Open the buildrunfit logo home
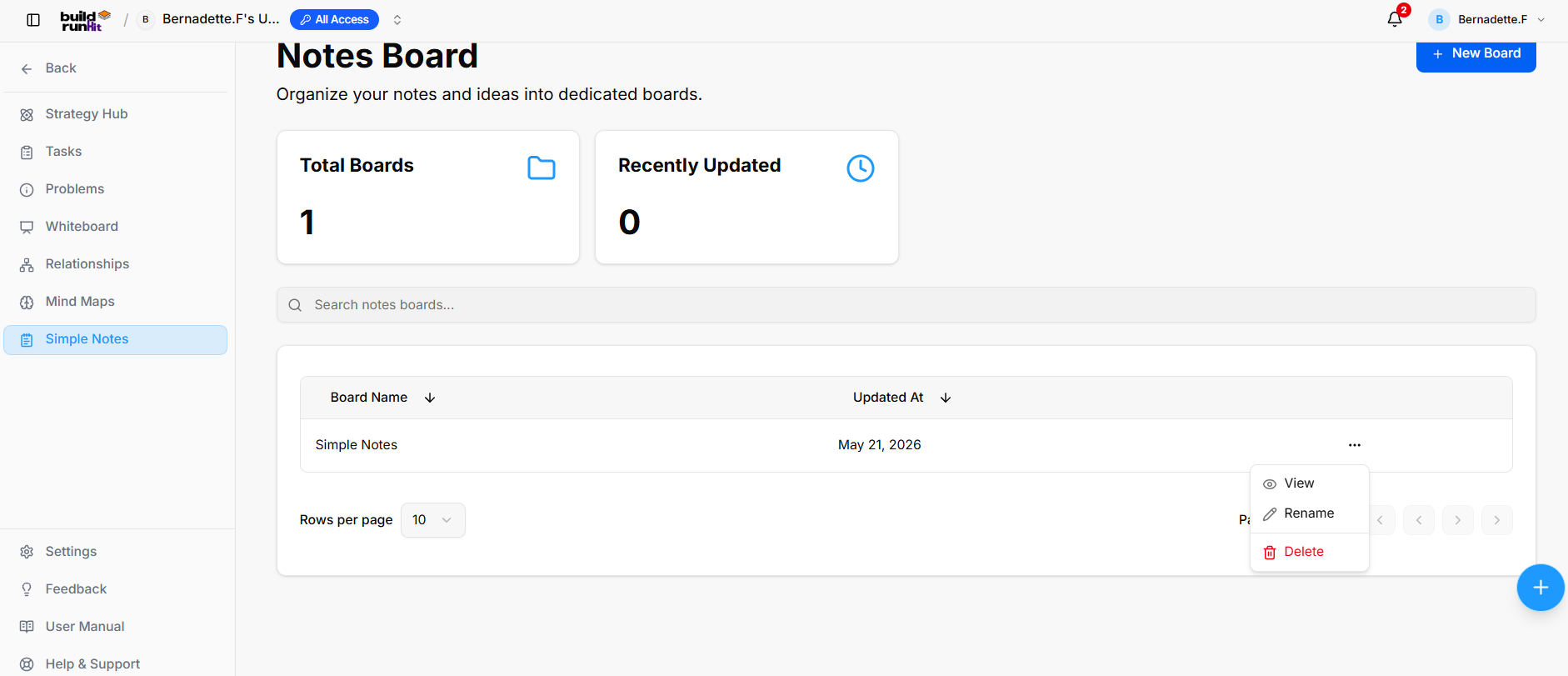Screen dimensions: 1568x676 (x=85, y=20)
